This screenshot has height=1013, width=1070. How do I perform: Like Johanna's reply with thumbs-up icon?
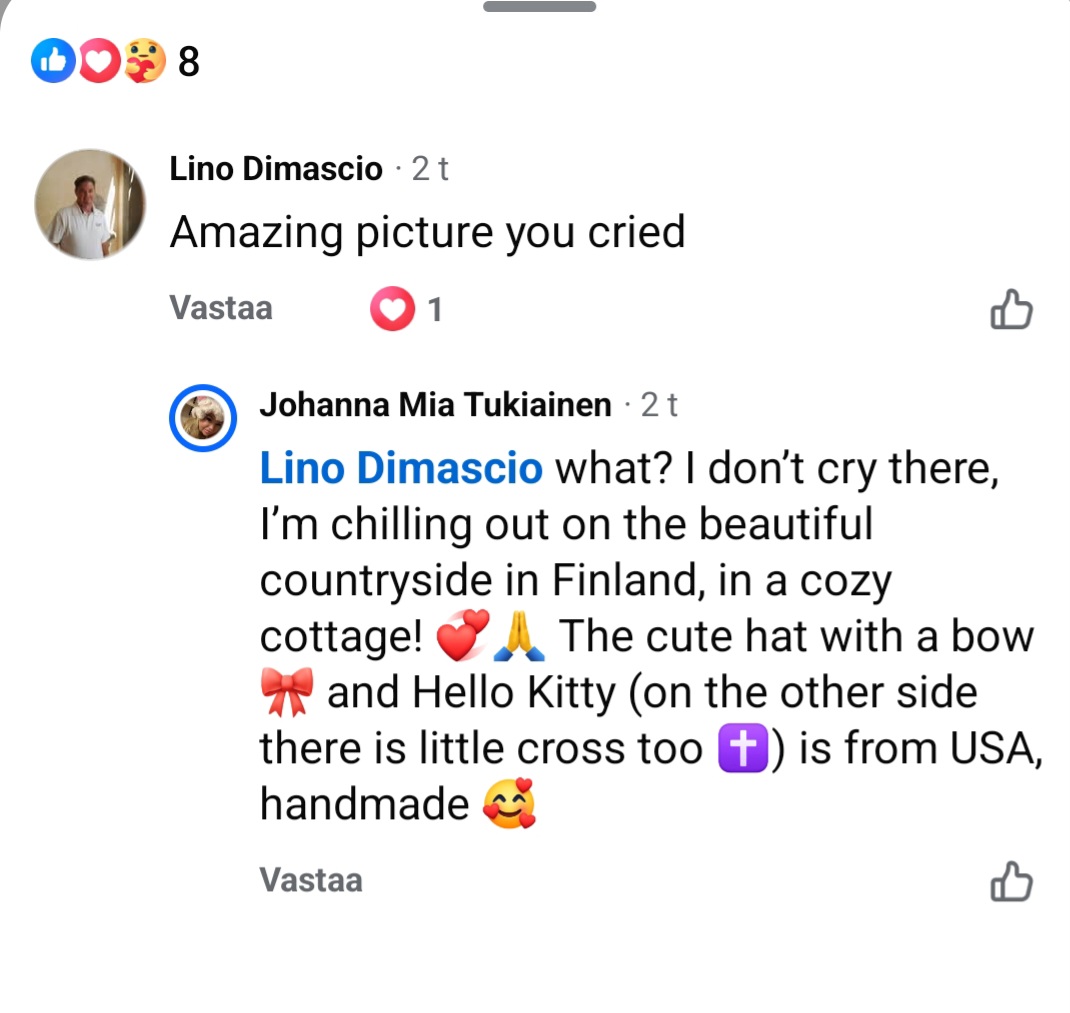tap(1011, 882)
